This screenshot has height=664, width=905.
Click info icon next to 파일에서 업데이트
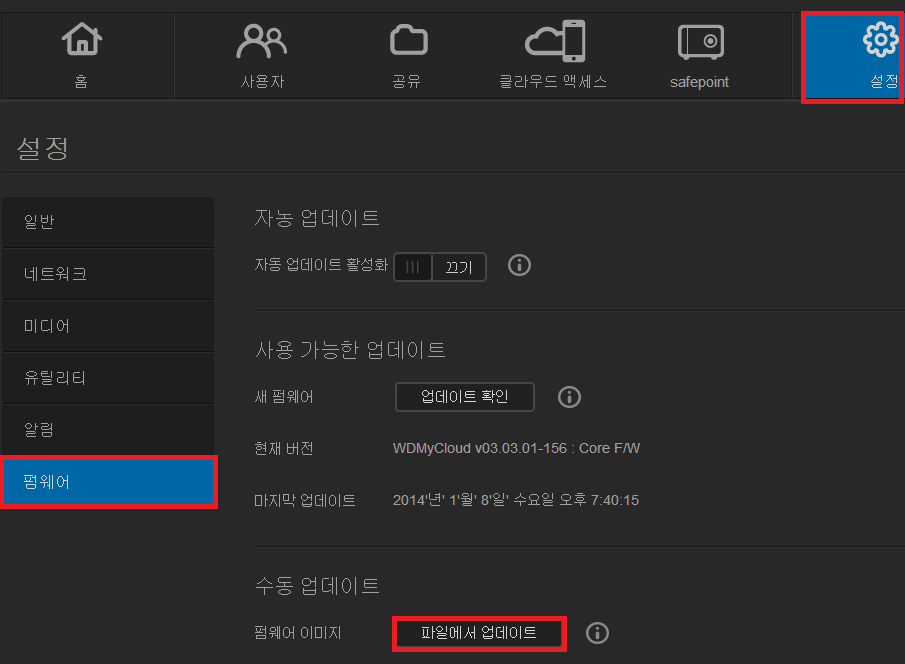(597, 633)
